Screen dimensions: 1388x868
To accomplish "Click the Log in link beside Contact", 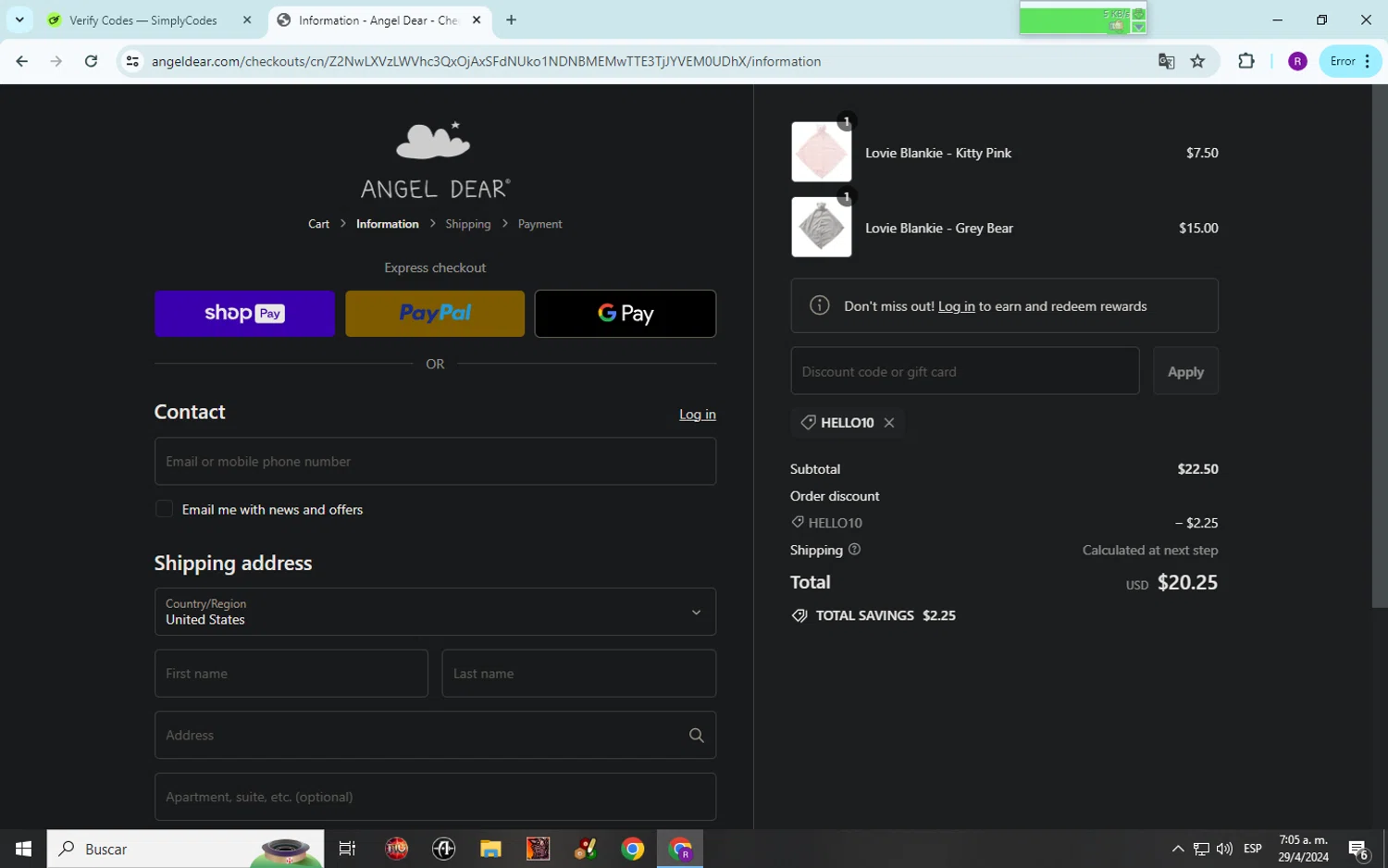I will (x=697, y=415).
